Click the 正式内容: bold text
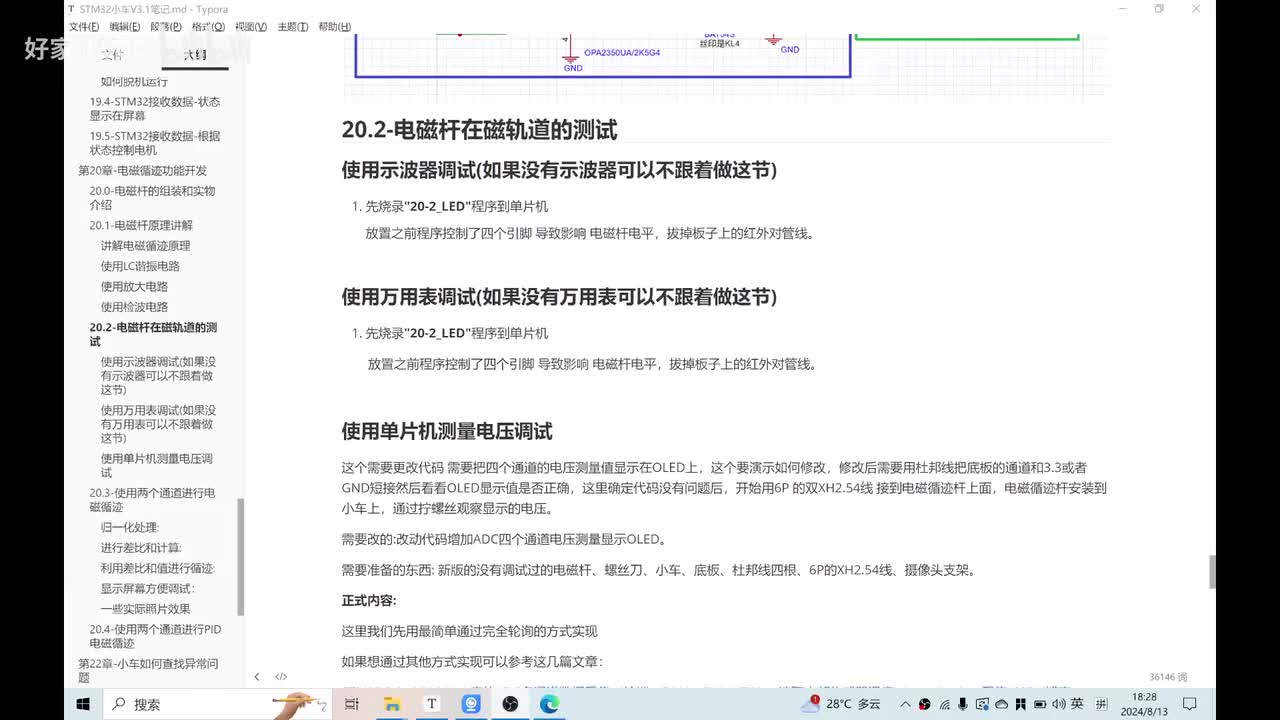This screenshot has width=1280, height=720. pyautogui.click(x=369, y=601)
